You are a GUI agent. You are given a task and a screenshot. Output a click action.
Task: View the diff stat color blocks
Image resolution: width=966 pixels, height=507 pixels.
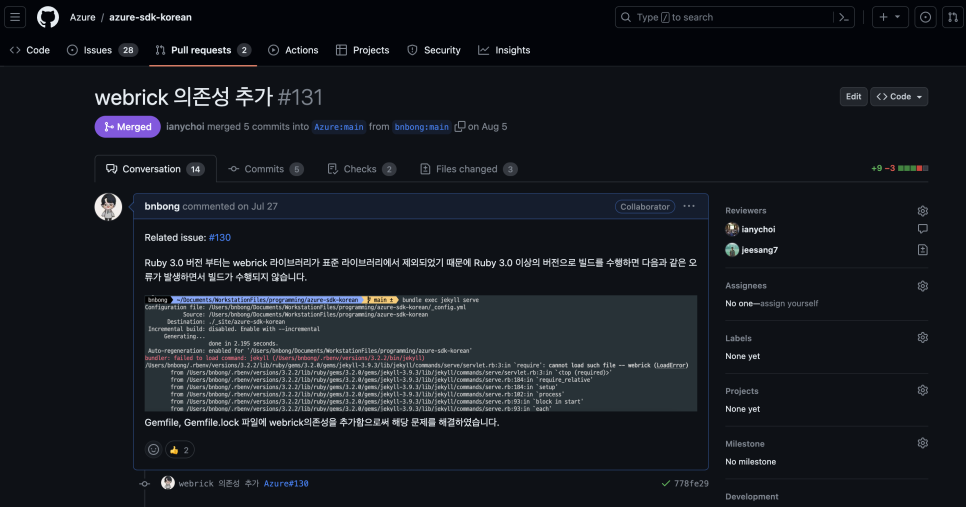coord(913,168)
